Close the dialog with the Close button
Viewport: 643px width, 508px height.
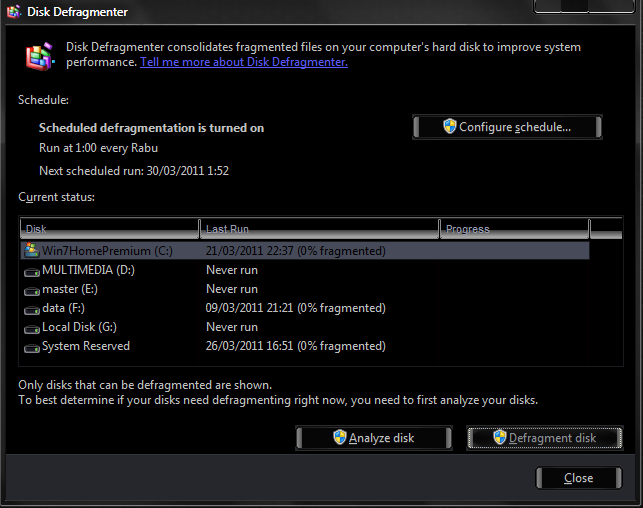coord(579,478)
